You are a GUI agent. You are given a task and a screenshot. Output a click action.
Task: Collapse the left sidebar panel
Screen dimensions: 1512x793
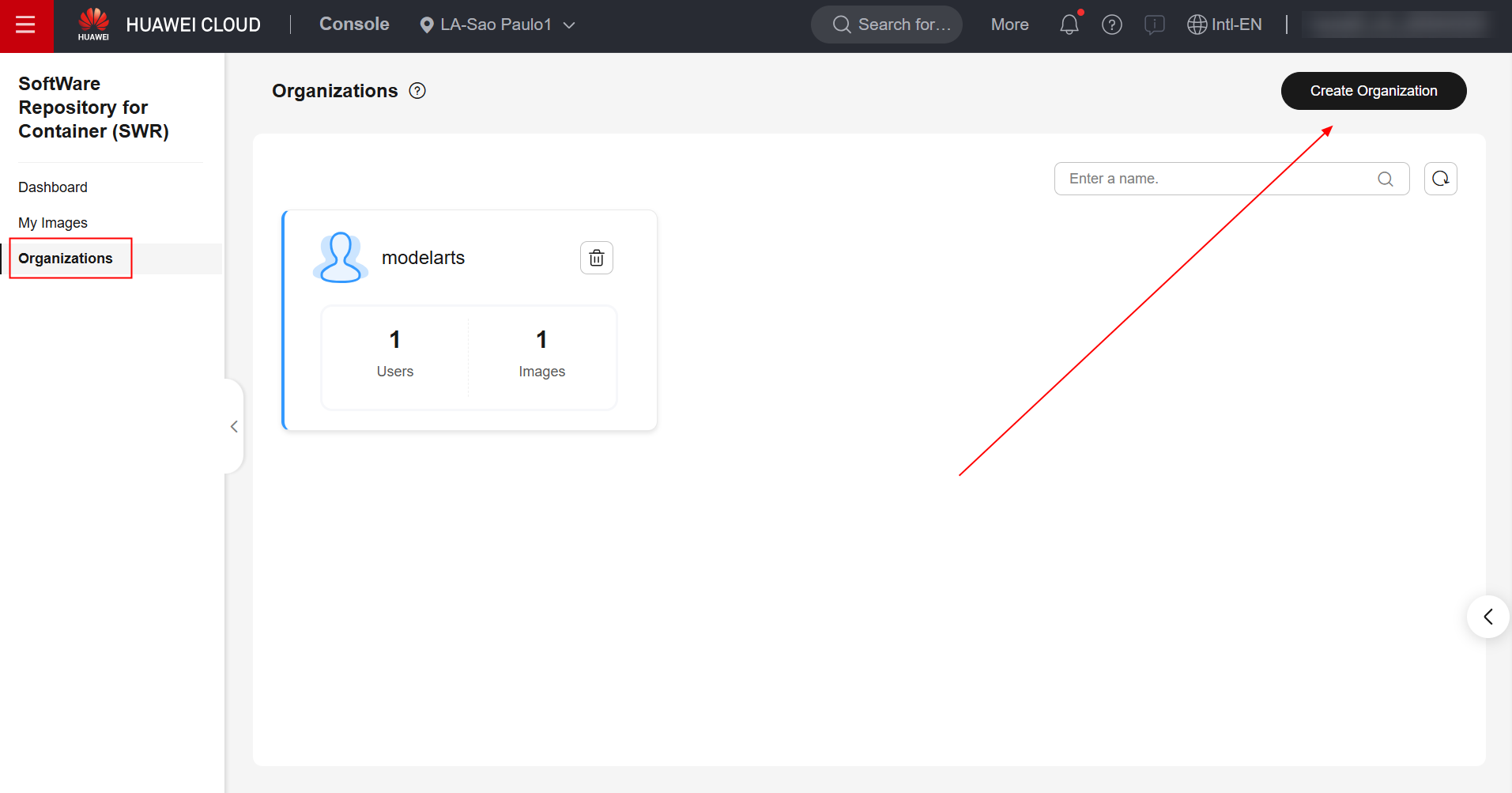pyautogui.click(x=234, y=427)
